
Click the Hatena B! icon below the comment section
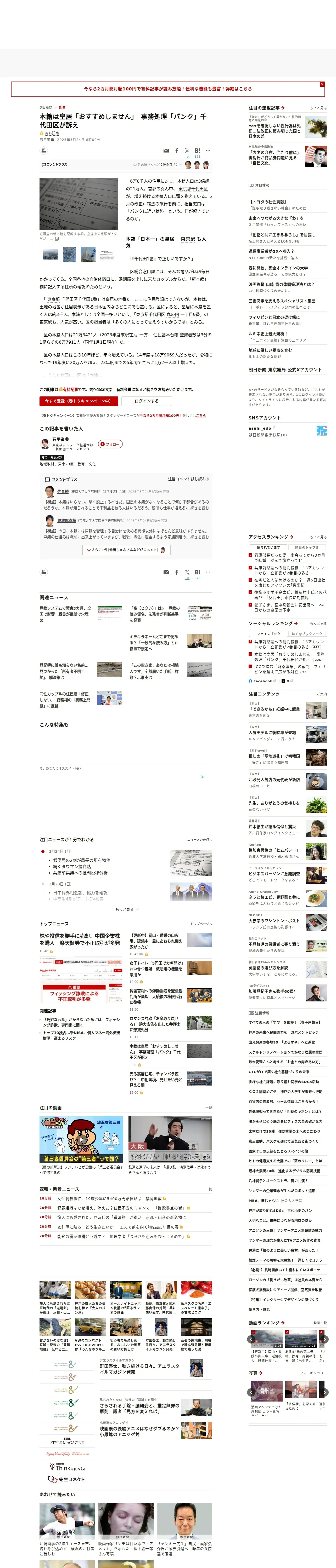[198, 572]
